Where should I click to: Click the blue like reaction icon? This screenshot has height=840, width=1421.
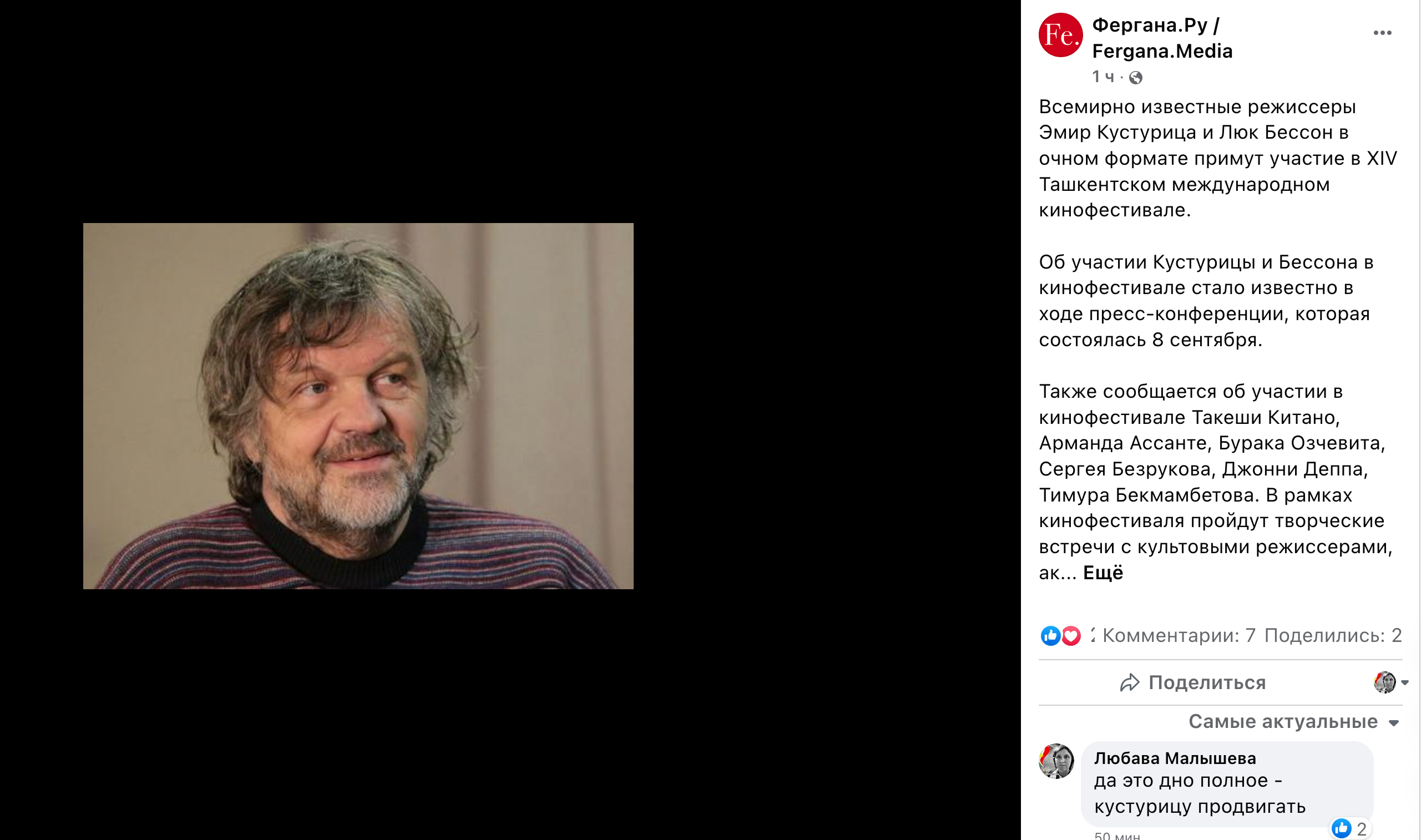[1050, 636]
